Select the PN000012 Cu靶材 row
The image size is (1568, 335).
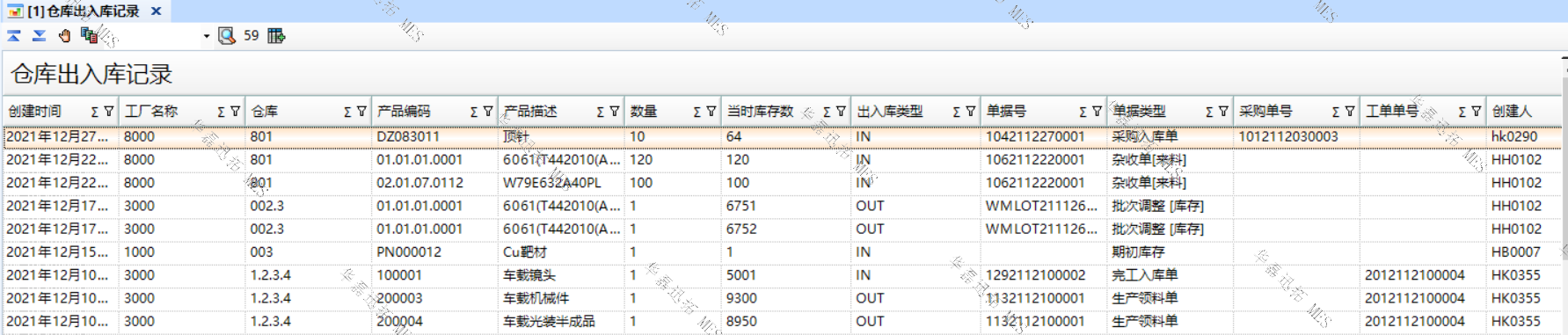pos(783,251)
